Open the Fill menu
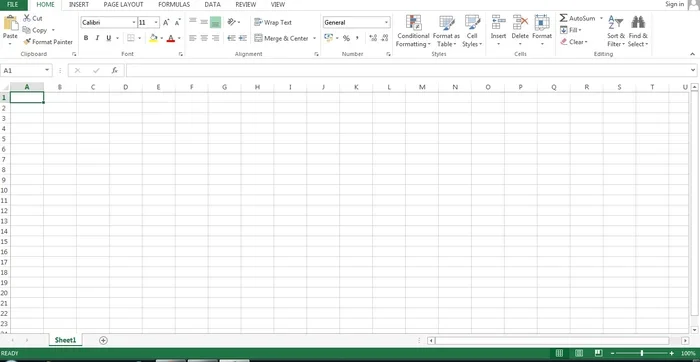This screenshot has height=362, width=700. coord(571,30)
